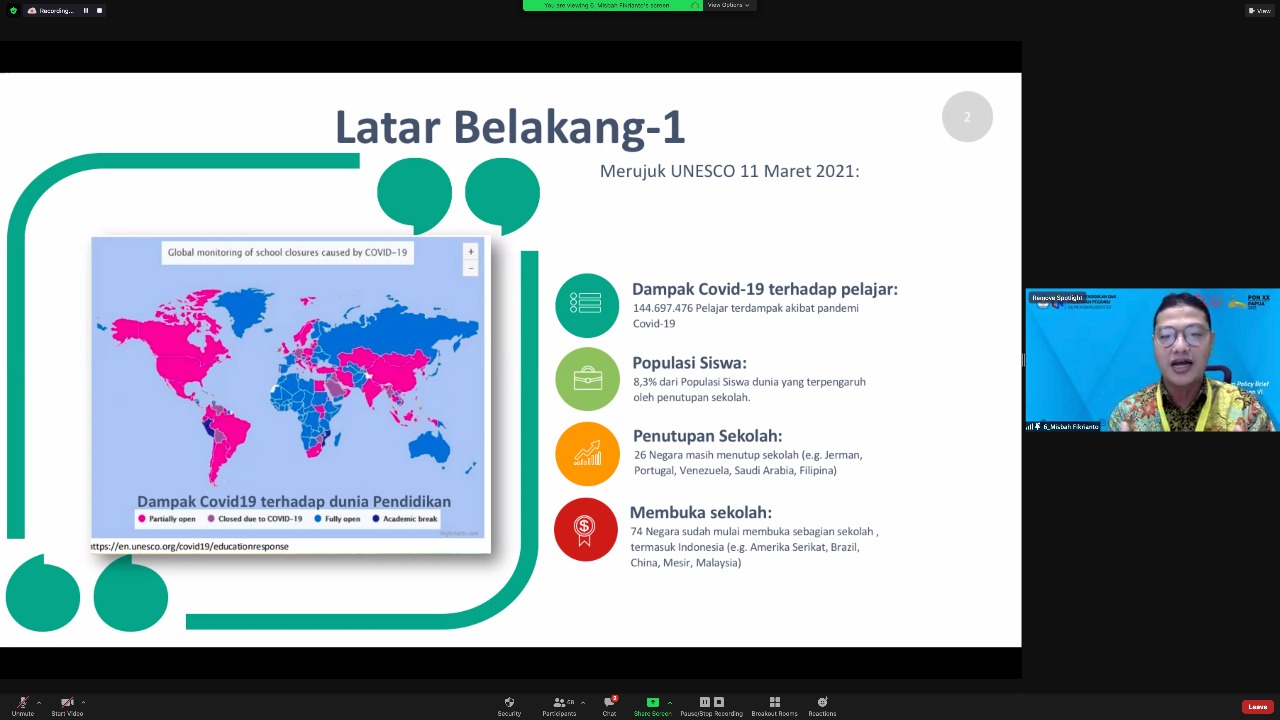Click Remove Spotlight on the speaker video
The width and height of the screenshot is (1280, 720).
pyautogui.click(x=1058, y=298)
